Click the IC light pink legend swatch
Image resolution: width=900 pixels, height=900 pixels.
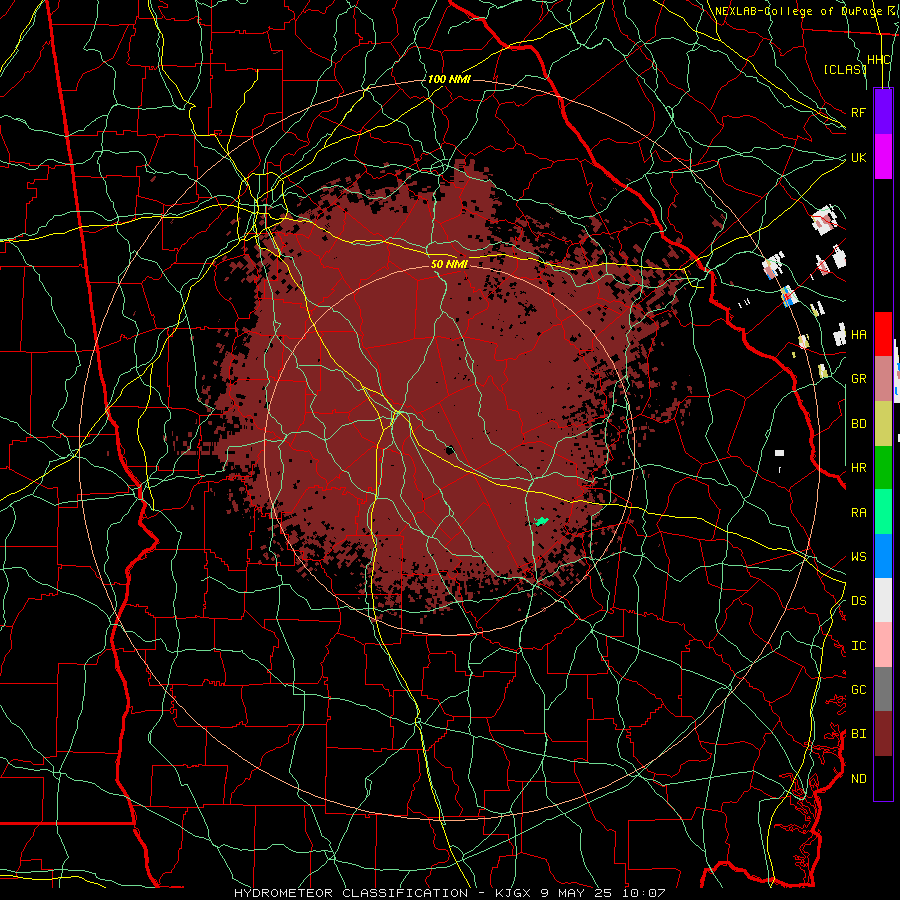point(883,645)
